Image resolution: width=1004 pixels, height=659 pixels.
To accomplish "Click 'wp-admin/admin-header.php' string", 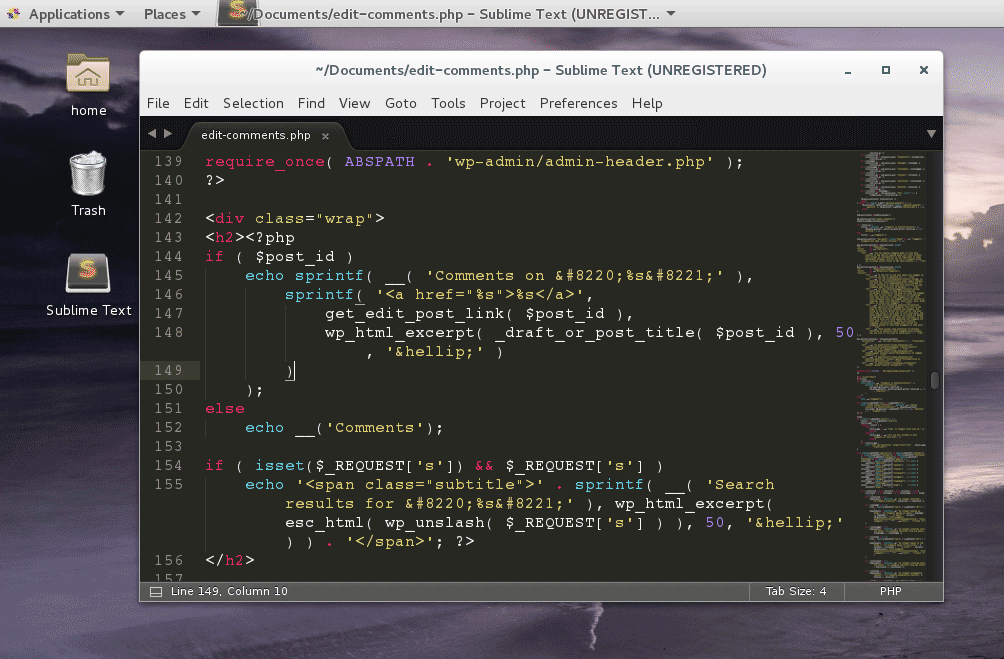I will pos(579,161).
